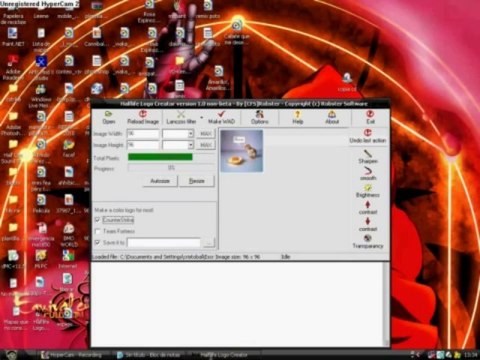Toggle the Save it to checkbox
Image resolution: width=480 pixels, height=360 pixels.
[97, 242]
